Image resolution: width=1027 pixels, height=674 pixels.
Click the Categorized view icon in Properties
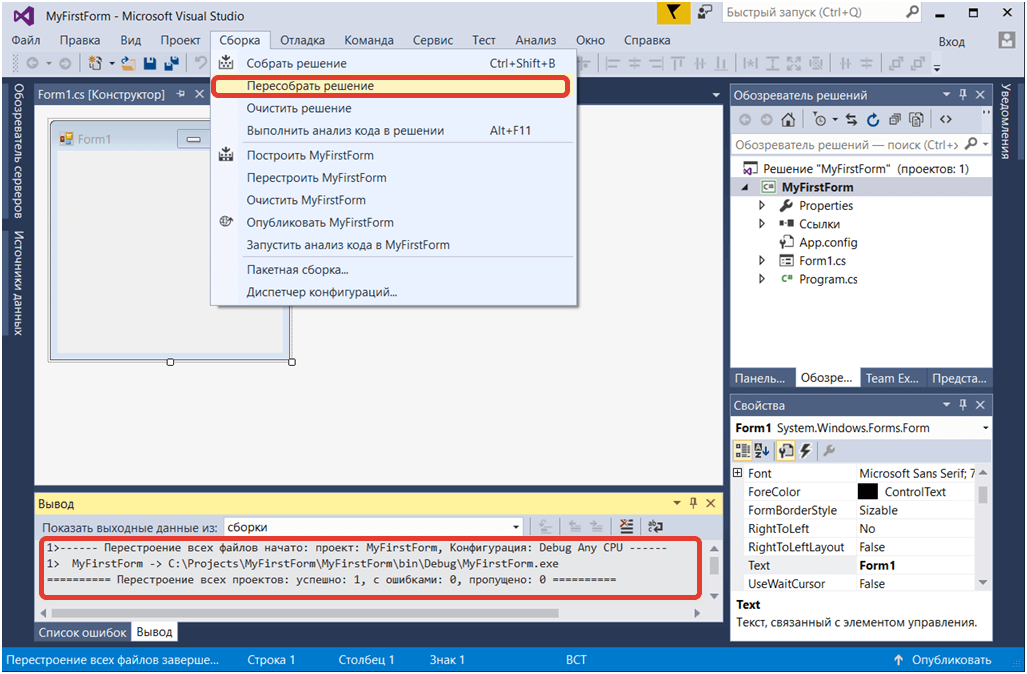[x=742, y=451]
